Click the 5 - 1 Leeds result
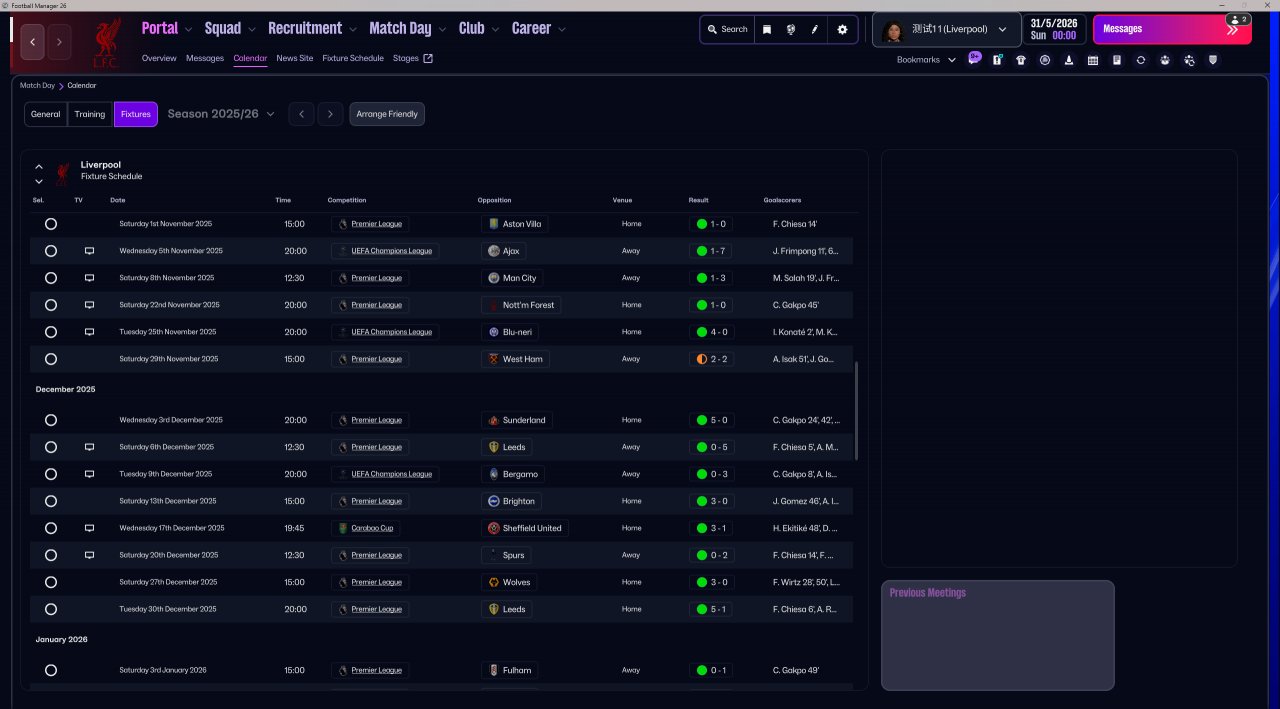1280x709 pixels. click(x=711, y=609)
